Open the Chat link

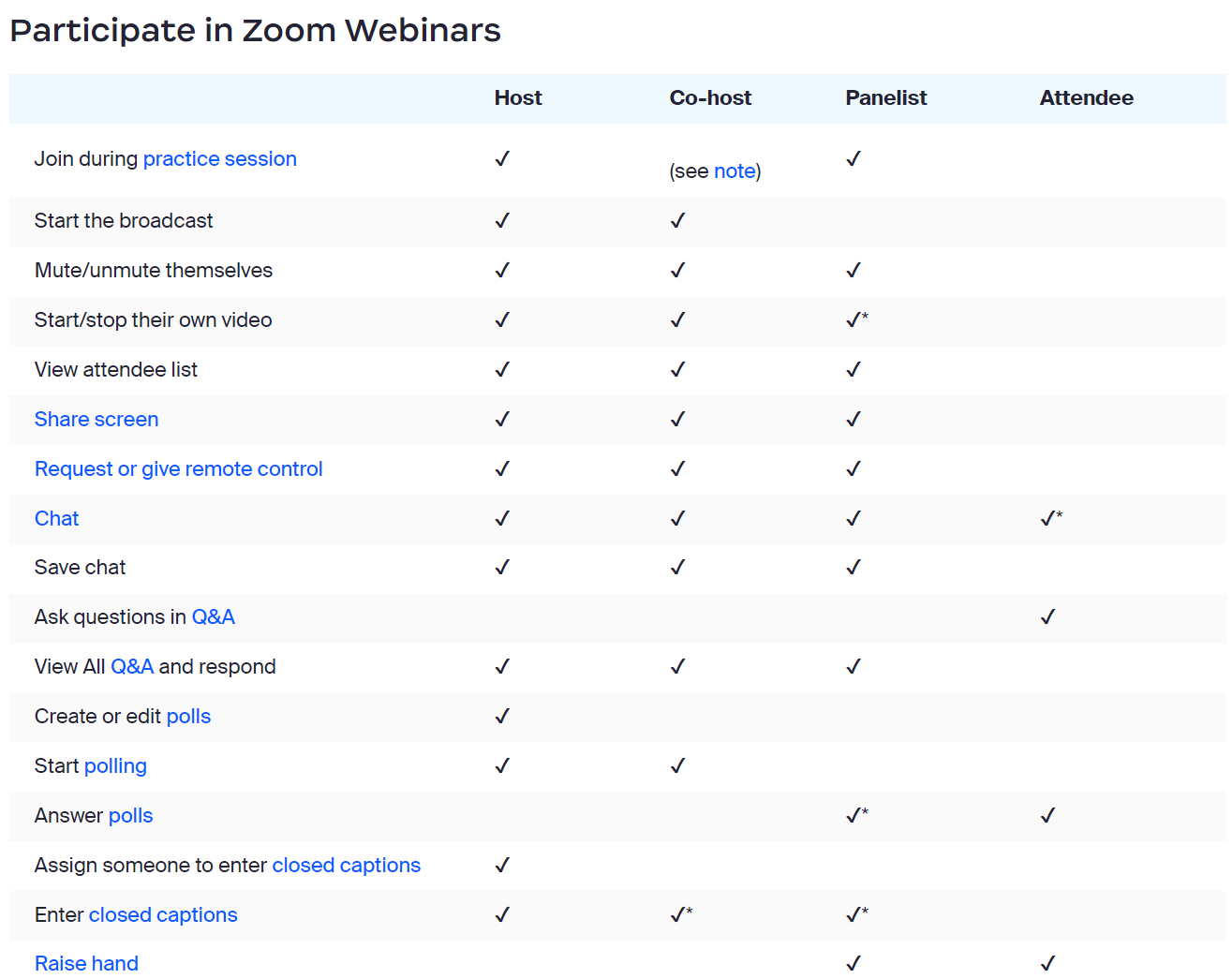coord(56,518)
